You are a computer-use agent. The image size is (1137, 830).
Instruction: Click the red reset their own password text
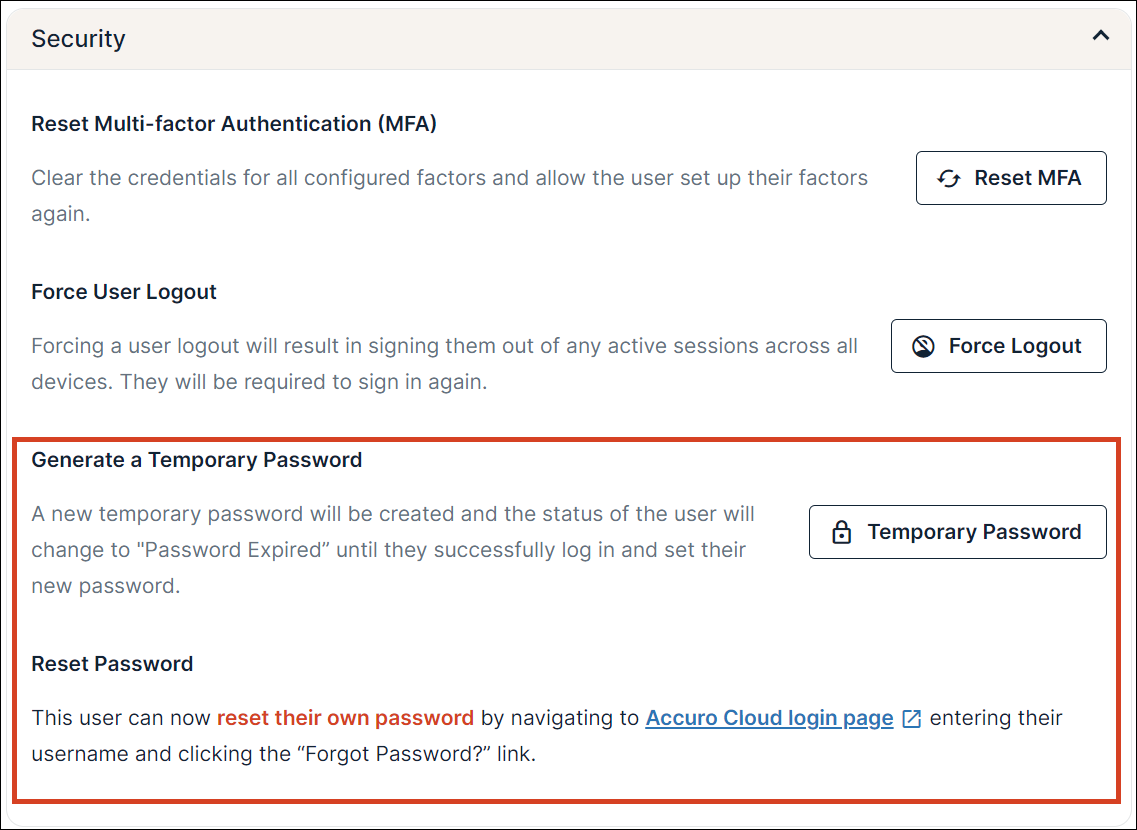(x=346, y=718)
